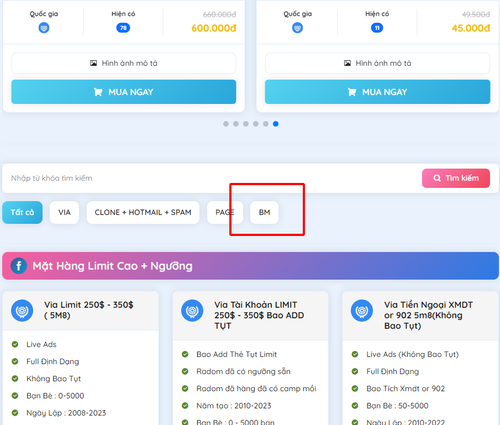
Task: Click the 45.000đ price
Action: pyautogui.click(x=471, y=28)
